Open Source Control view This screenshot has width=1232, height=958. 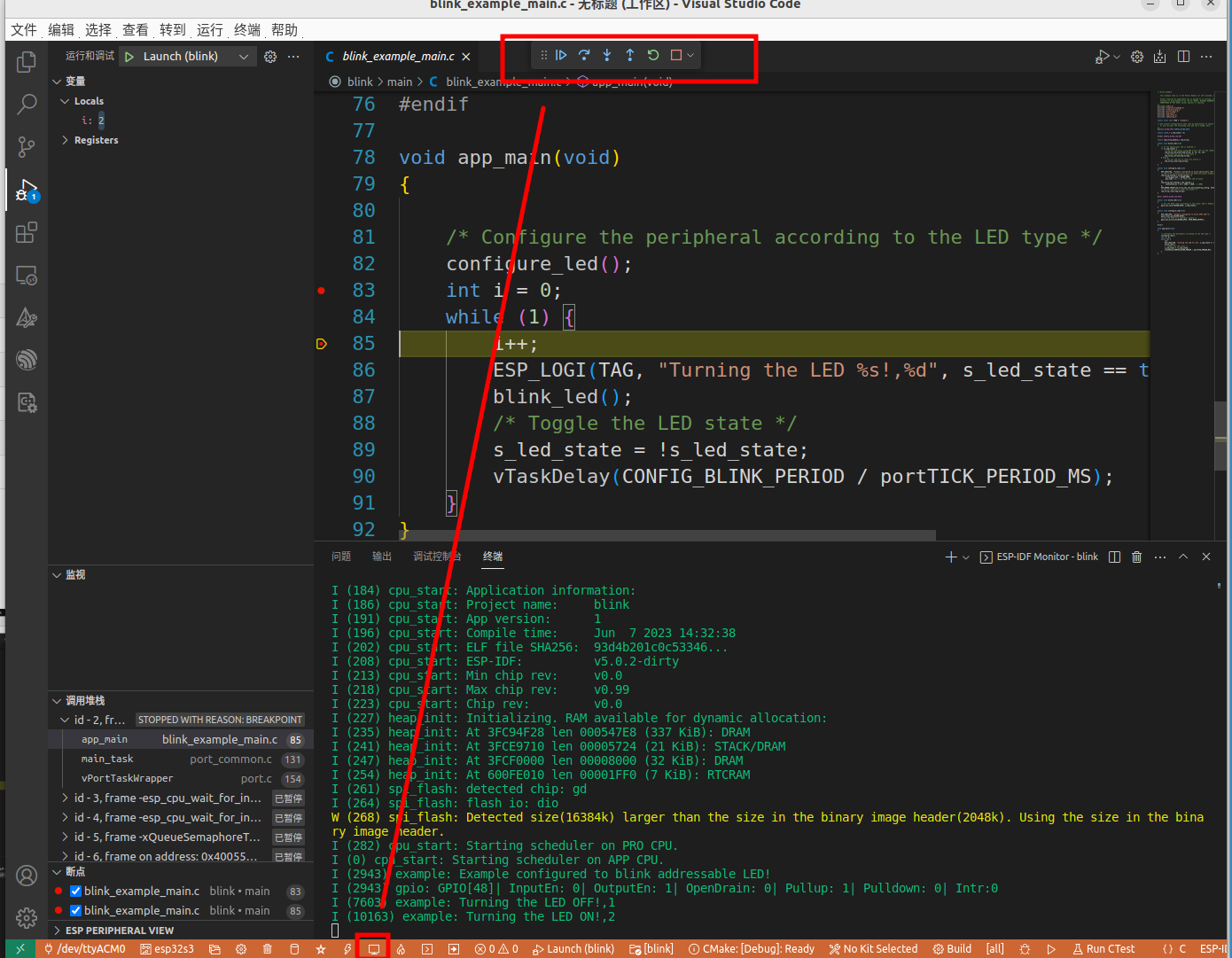[x=27, y=147]
